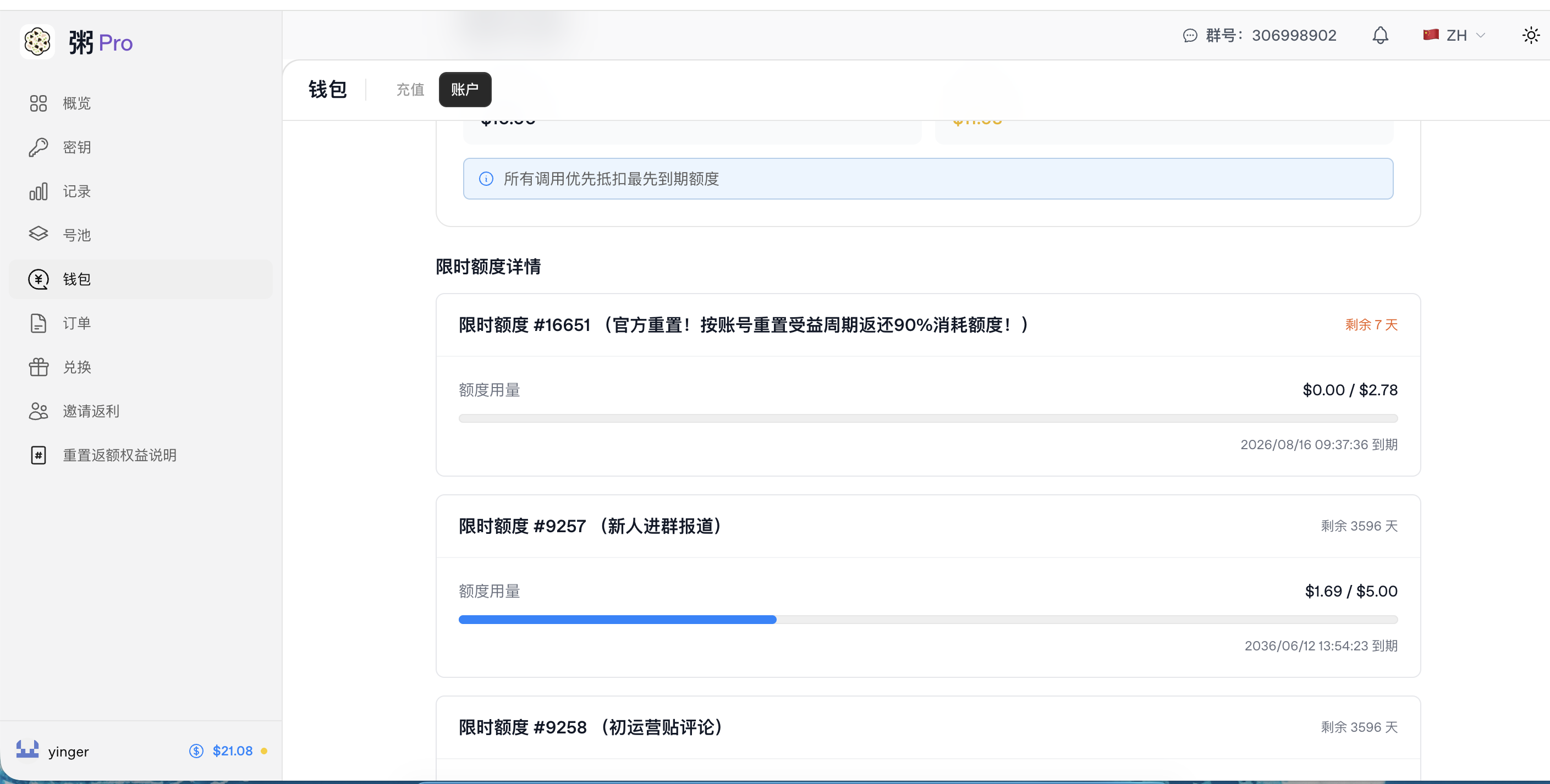1550x784 pixels.
Task: Open 概览 in the sidebar menu
Action: [x=141, y=103]
